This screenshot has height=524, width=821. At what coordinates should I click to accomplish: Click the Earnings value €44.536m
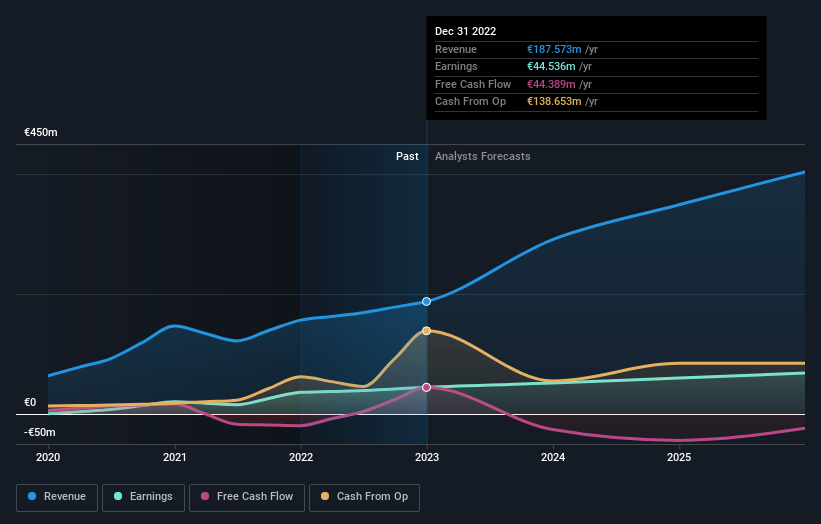click(x=551, y=66)
